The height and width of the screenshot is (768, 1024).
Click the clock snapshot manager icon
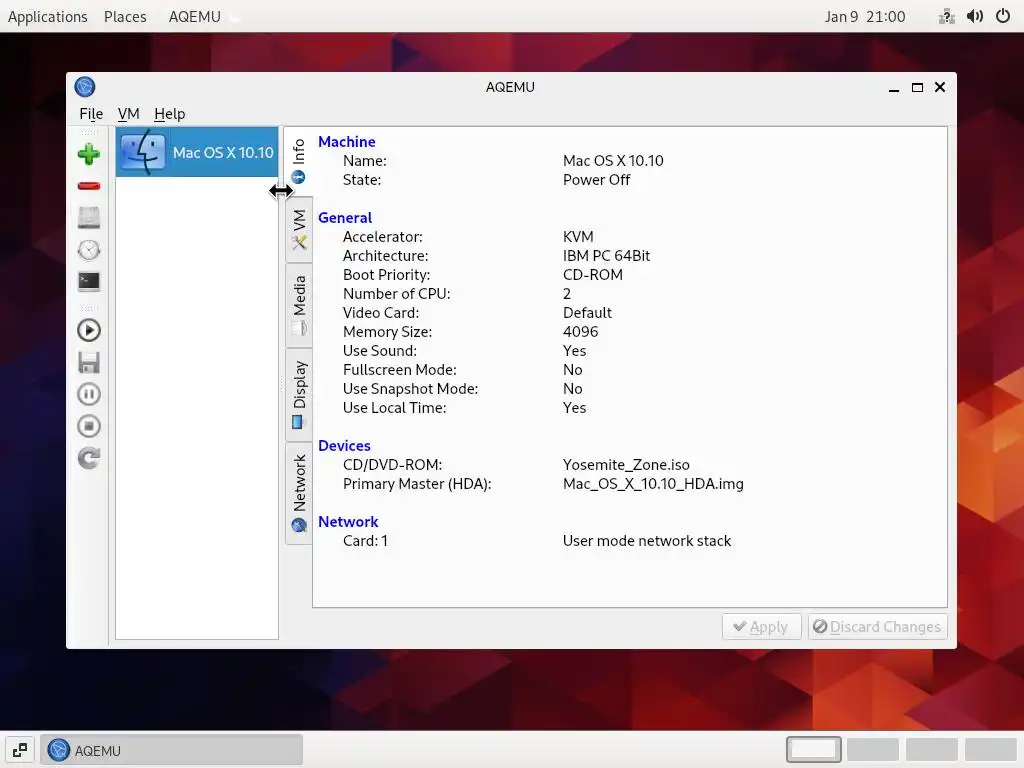coord(89,249)
